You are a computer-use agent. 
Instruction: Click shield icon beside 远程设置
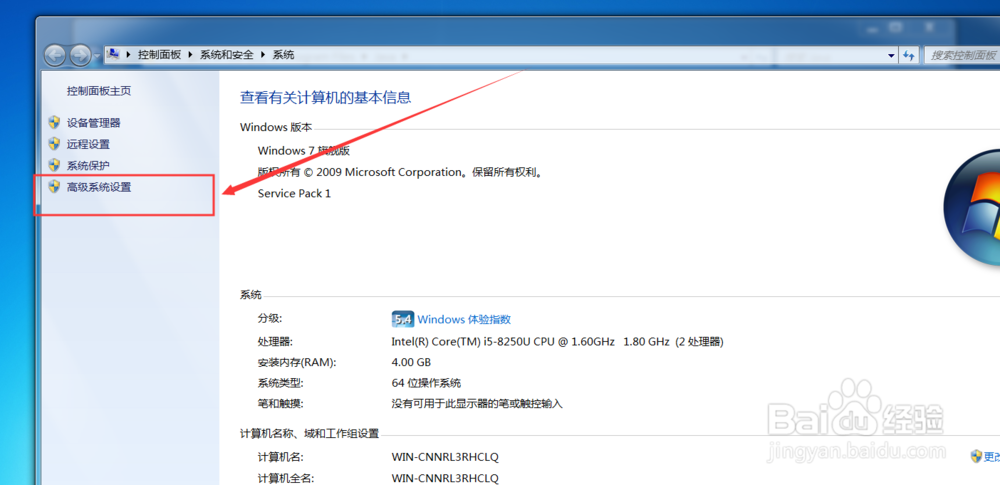click(54, 144)
